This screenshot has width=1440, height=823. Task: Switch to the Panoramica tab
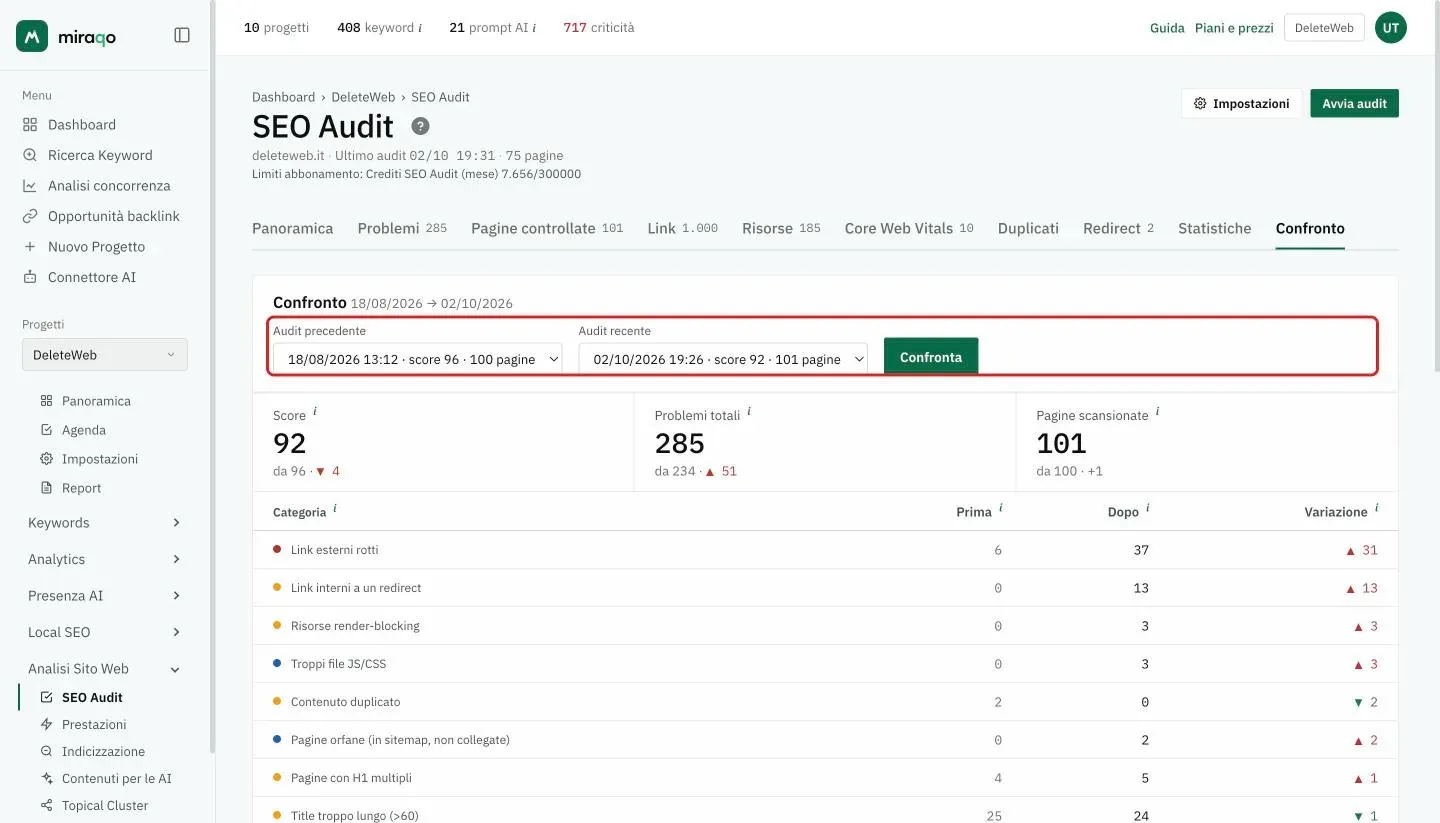[292, 228]
